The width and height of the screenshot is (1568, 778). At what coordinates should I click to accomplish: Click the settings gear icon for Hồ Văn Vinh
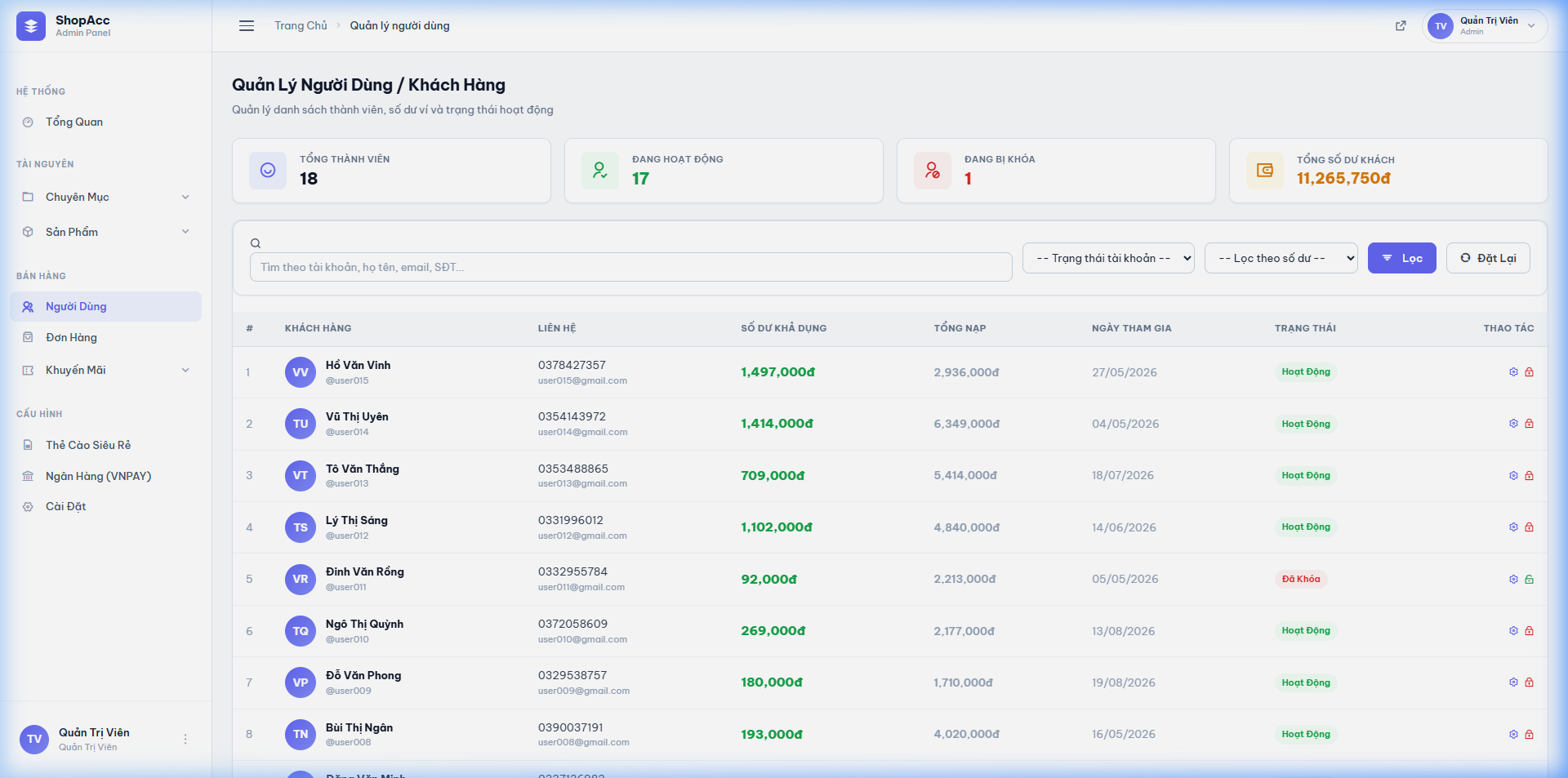1513,372
